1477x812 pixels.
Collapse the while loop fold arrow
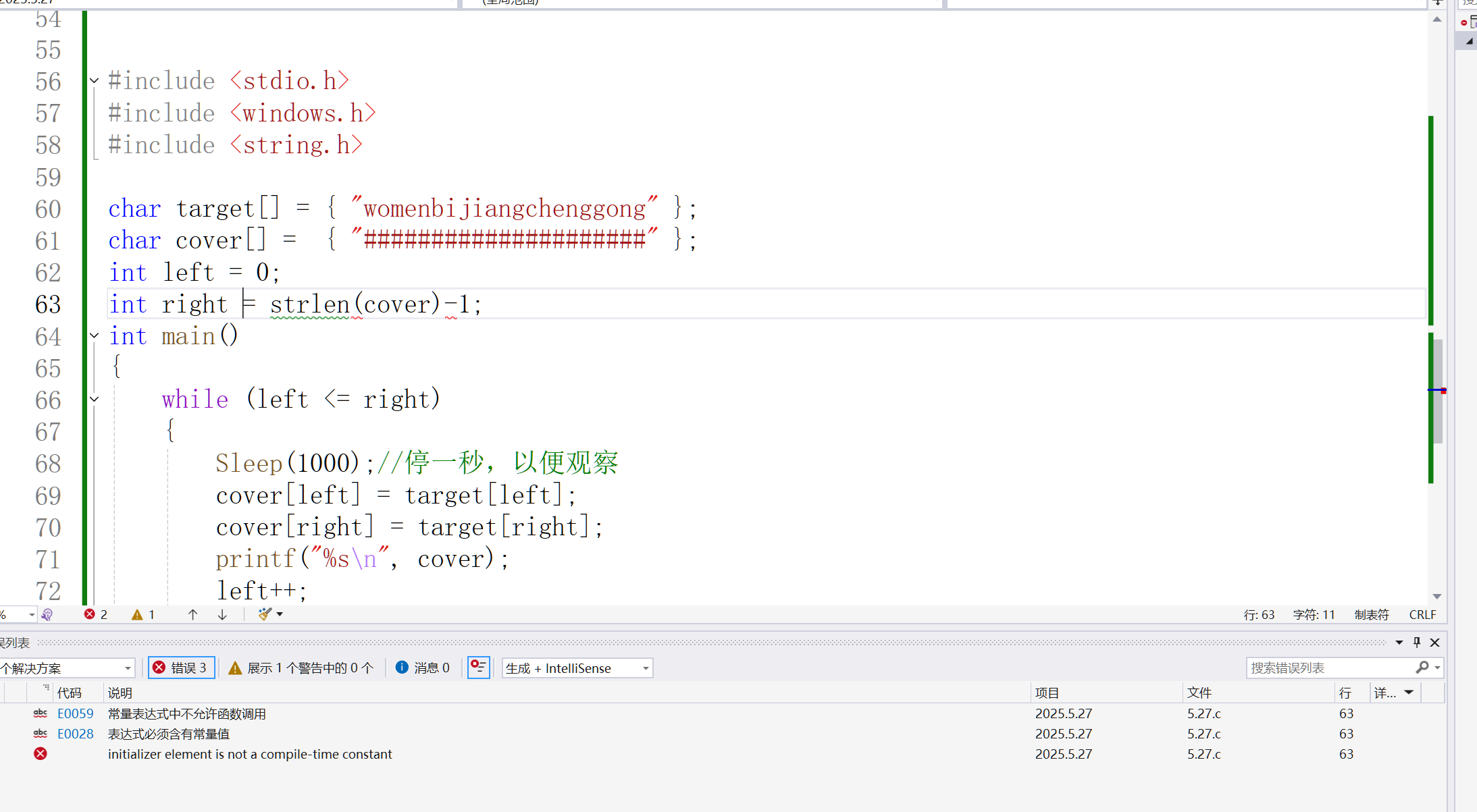tap(95, 399)
